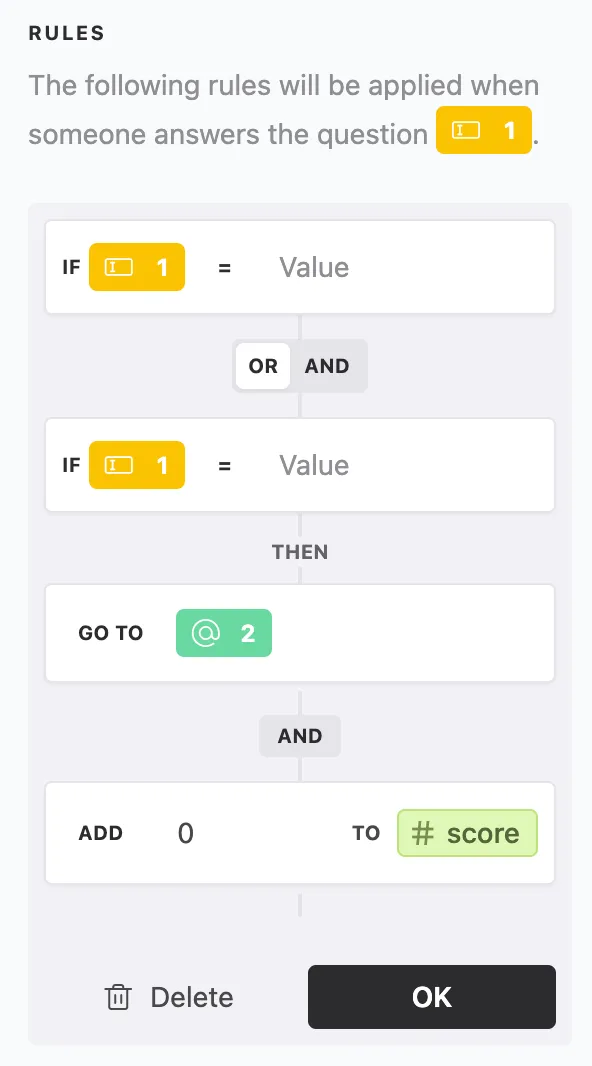Open the equals operator in second IF row

[x=224, y=465]
